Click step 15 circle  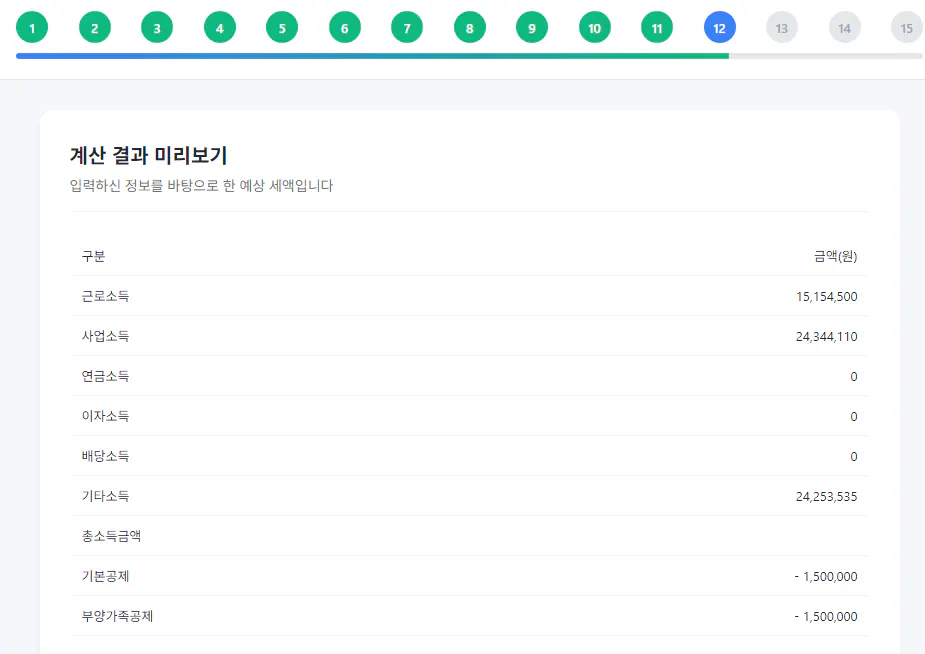[907, 28]
